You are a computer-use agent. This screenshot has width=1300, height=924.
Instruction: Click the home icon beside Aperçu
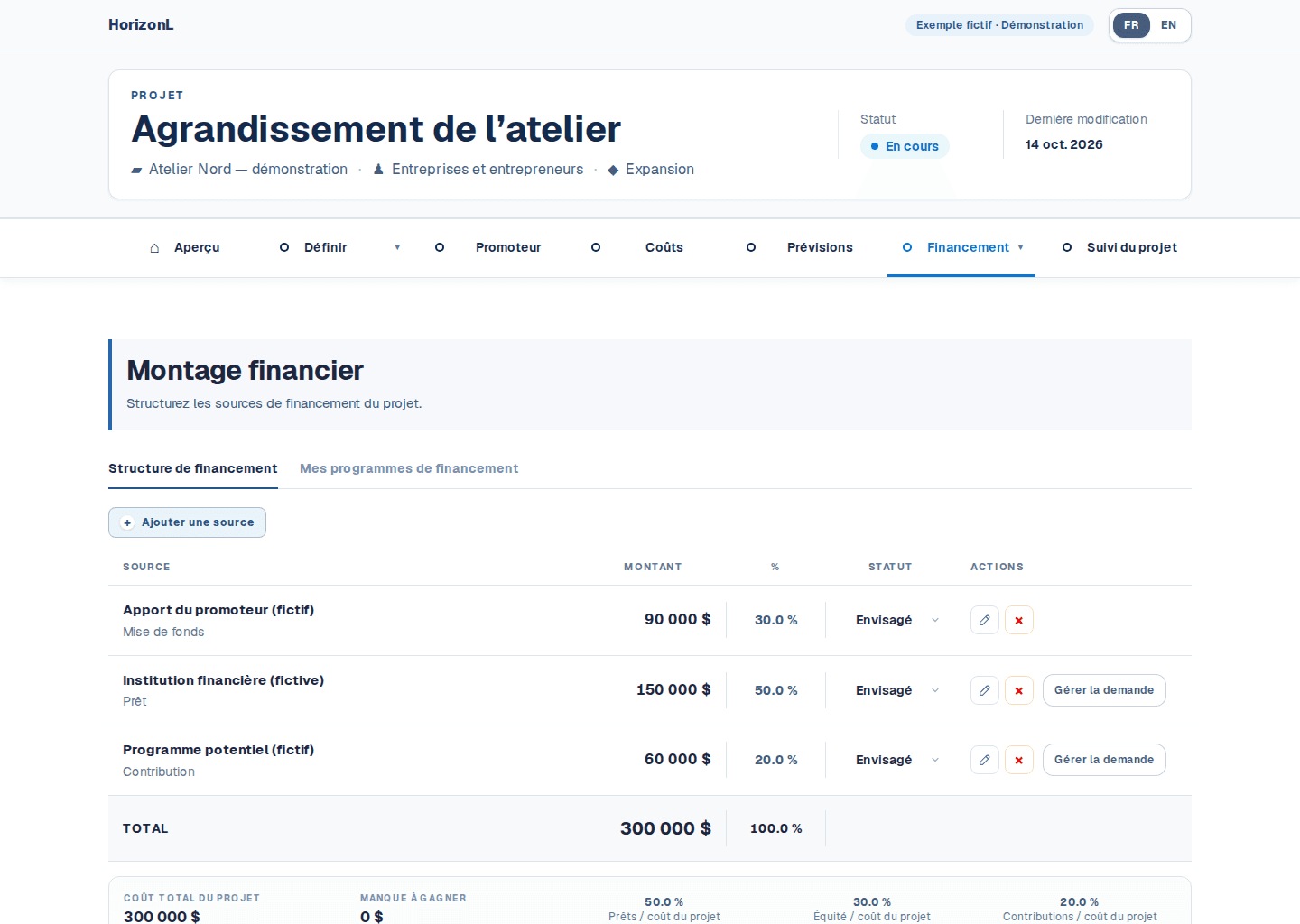pos(154,247)
